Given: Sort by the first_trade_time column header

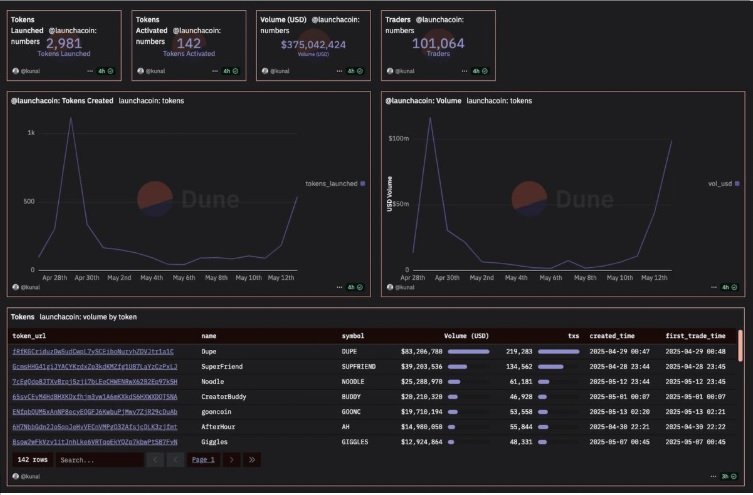Looking at the screenshot, I should click(x=695, y=336).
